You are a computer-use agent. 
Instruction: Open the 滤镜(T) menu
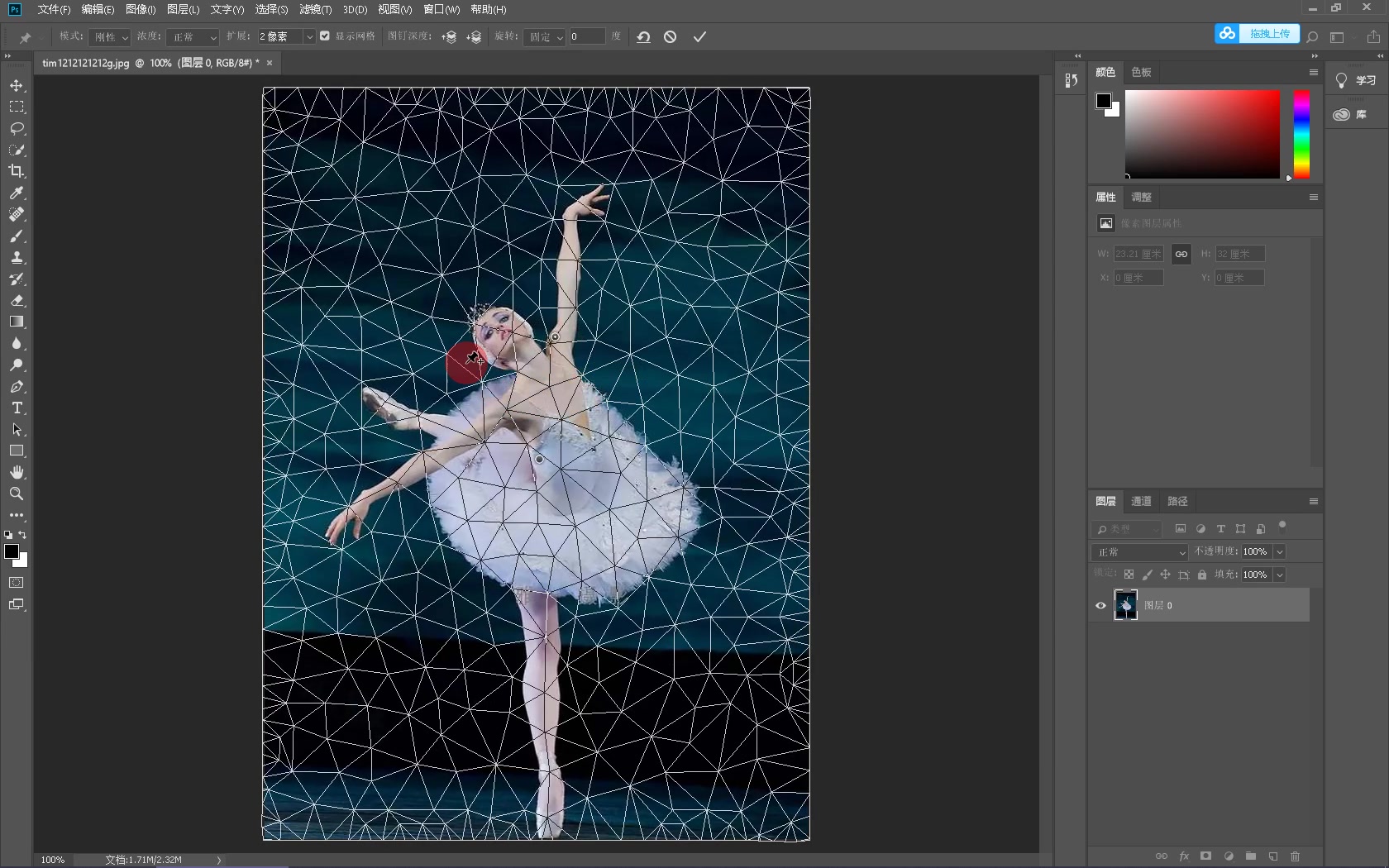pos(315,10)
